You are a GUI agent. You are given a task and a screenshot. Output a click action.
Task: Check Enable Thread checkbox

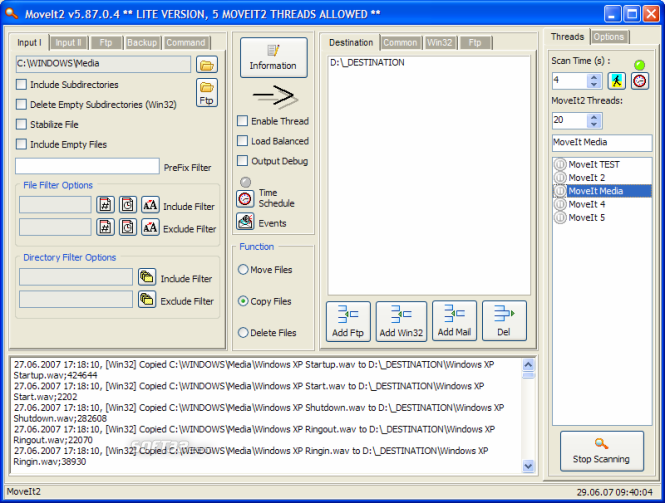tap(242, 121)
